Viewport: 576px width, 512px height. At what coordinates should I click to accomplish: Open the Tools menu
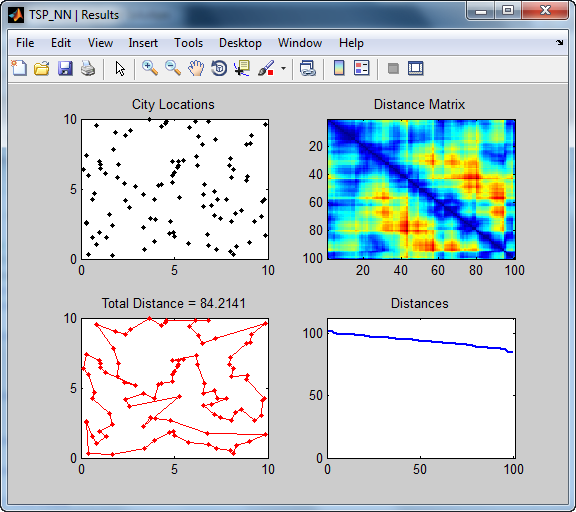click(188, 43)
